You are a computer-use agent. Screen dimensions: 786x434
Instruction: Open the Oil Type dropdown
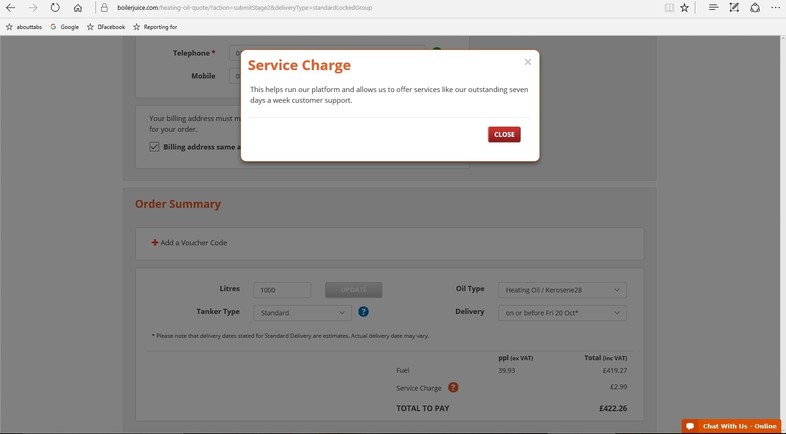(562, 290)
